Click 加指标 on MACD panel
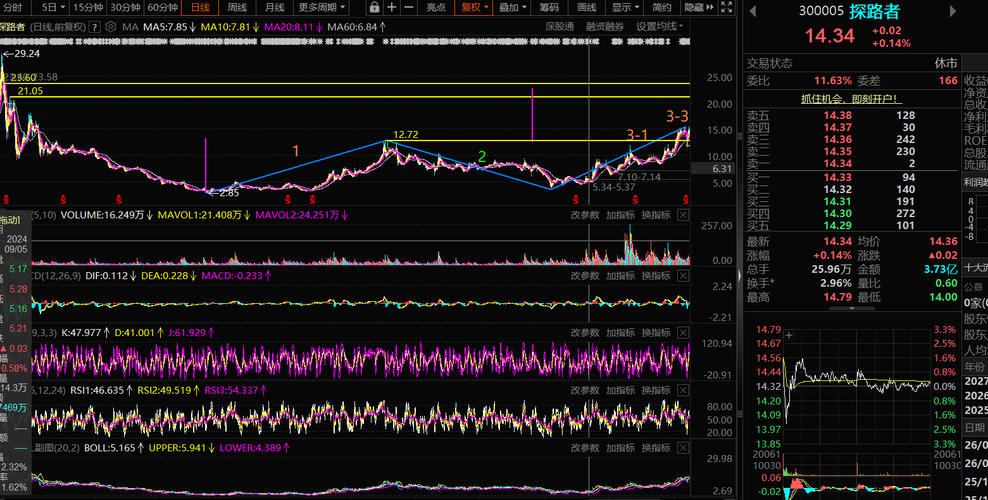988x500 pixels. pos(620,276)
